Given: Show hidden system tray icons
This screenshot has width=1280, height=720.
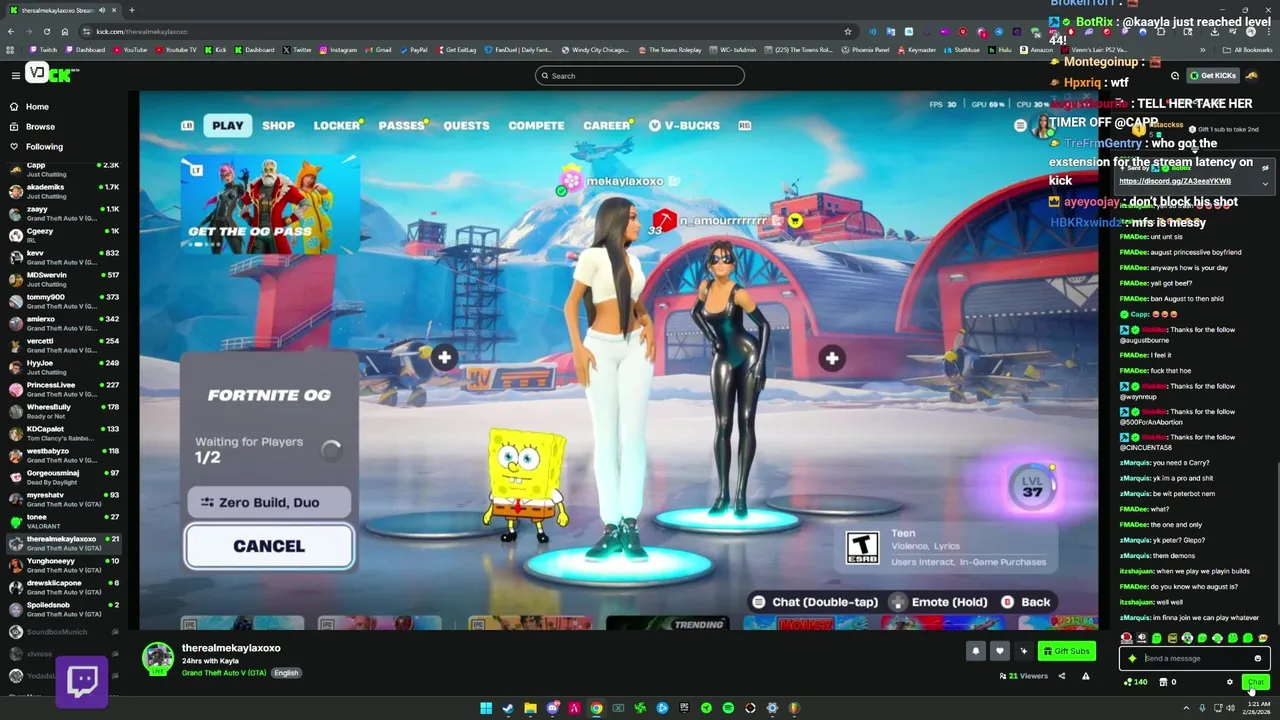Looking at the screenshot, I should pyautogui.click(x=1187, y=708).
